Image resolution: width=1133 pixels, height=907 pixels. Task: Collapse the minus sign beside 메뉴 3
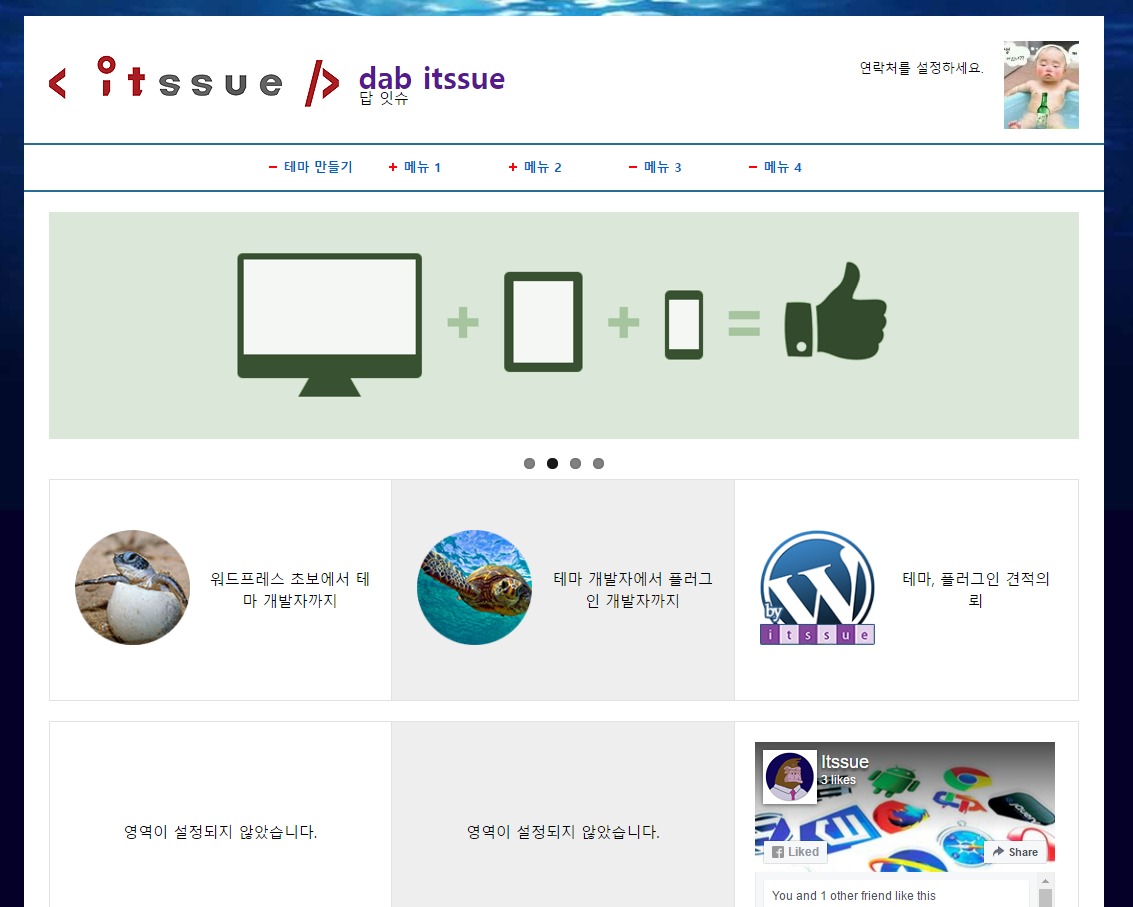pos(632,167)
